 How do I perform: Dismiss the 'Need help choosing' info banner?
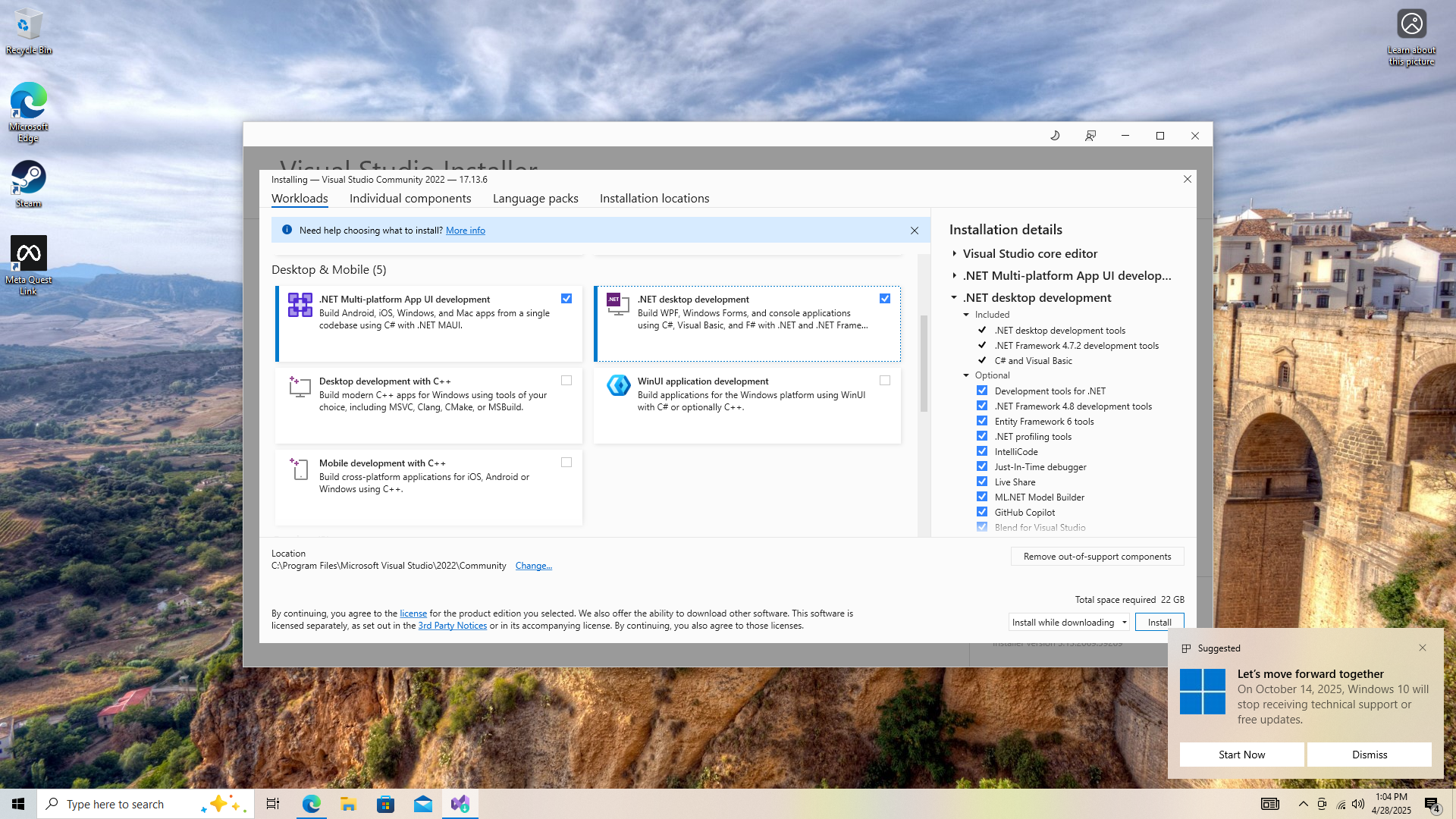click(x=915, y=231)
